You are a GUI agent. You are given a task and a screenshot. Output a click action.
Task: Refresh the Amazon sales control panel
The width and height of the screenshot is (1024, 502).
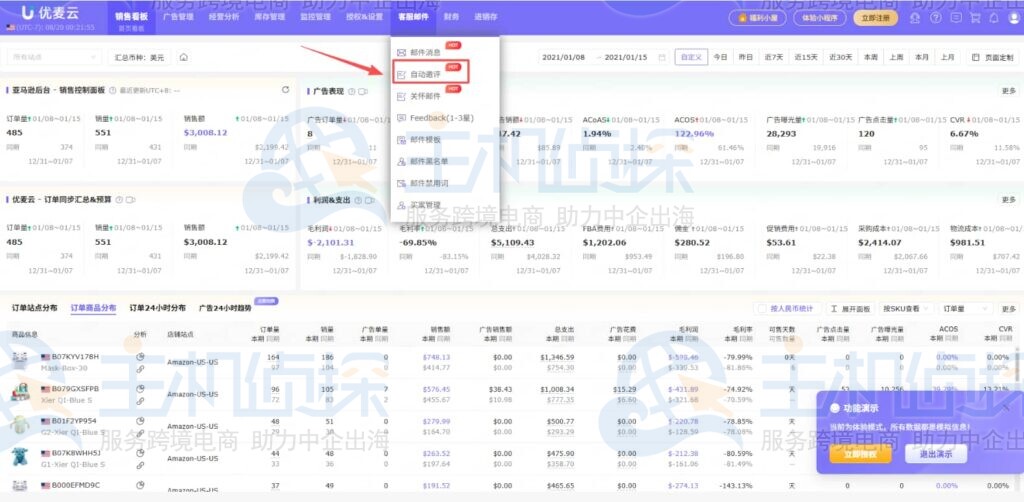point(285,90)
